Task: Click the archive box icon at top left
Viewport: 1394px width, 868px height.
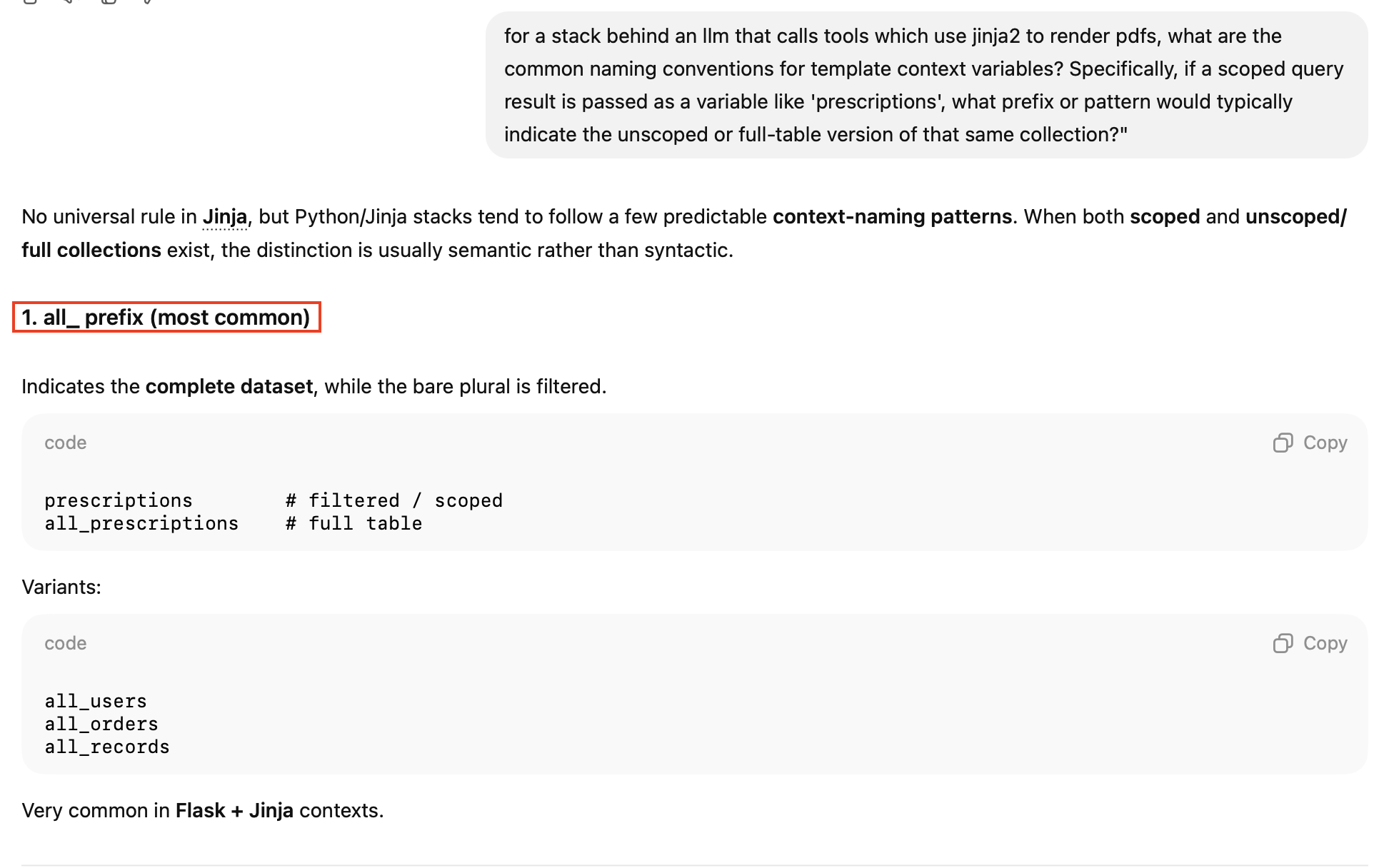Action: point(29,4)
